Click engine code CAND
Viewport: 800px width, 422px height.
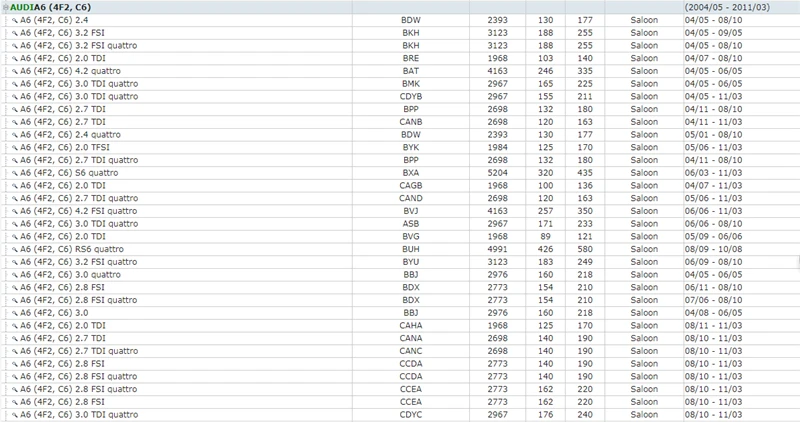pyautogui.click(x=411, y=198)
